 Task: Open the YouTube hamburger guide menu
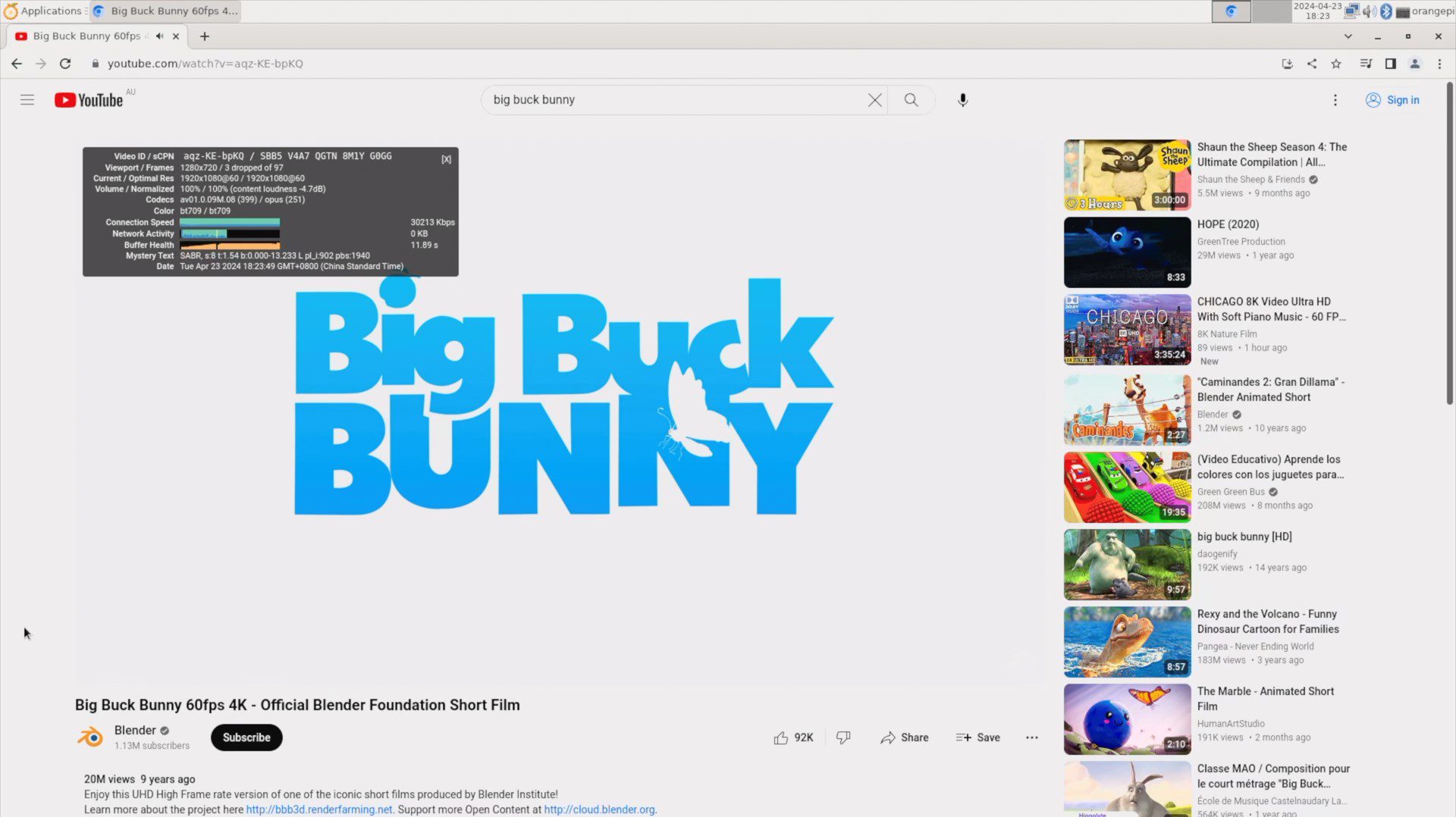click(x=27, y=100)
